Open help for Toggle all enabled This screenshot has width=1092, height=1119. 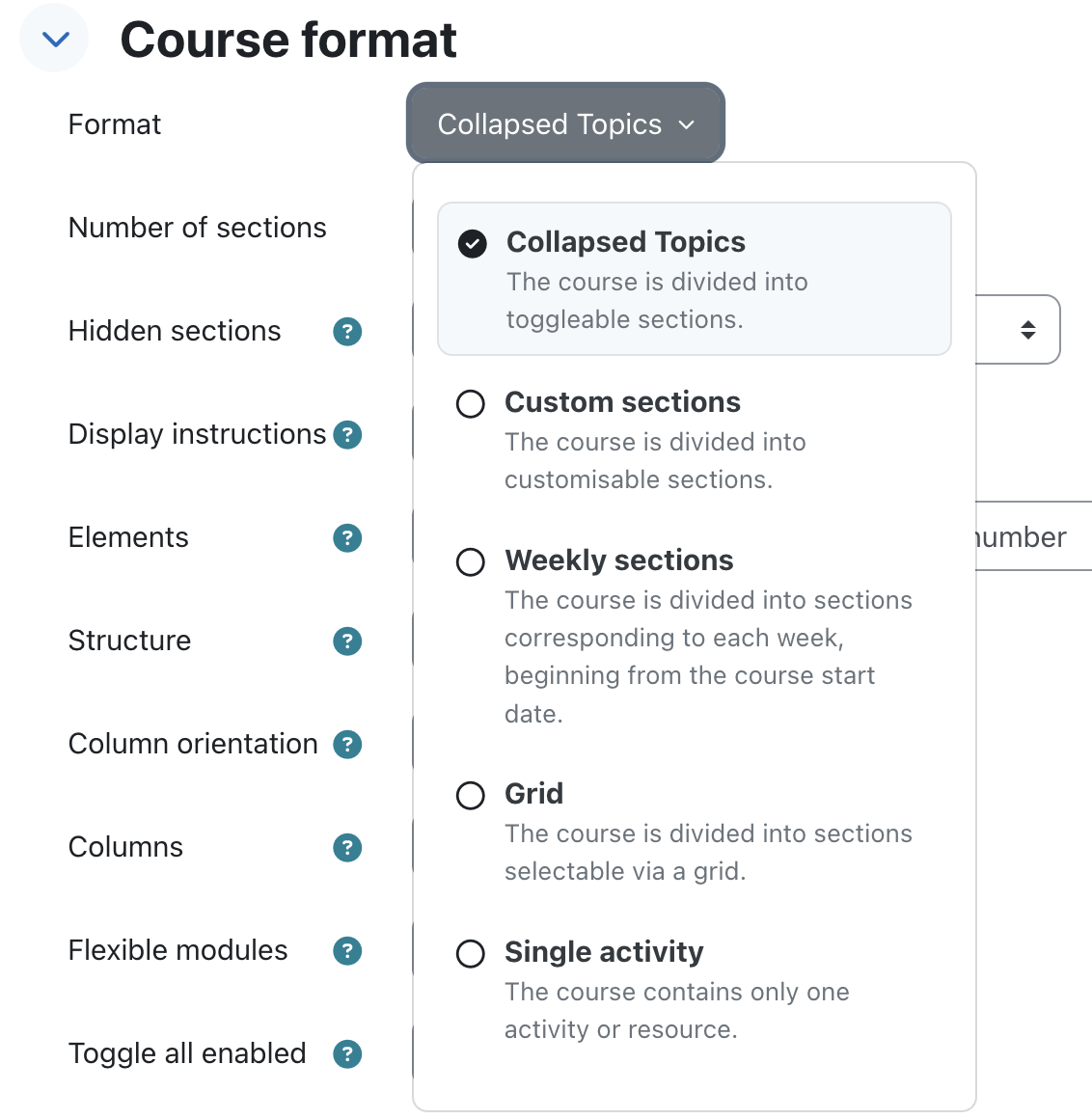click(x=346, y=1054)
